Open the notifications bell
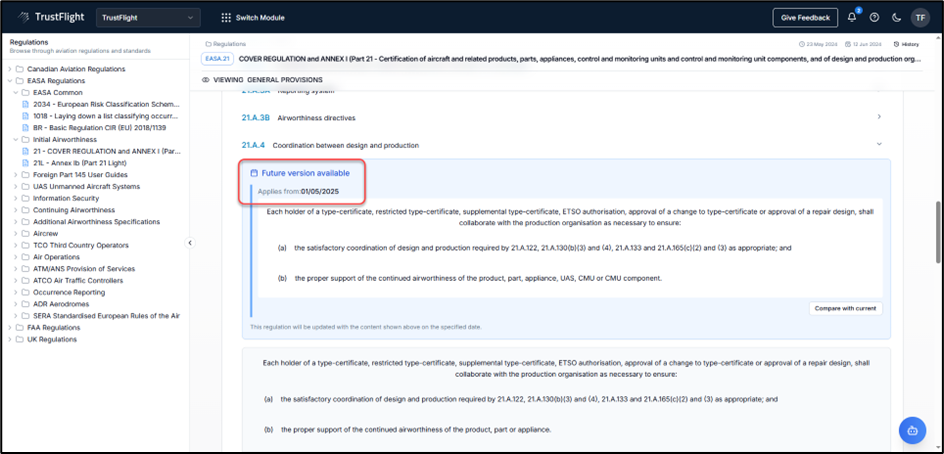The image size is (944, 454). point(852,17)
